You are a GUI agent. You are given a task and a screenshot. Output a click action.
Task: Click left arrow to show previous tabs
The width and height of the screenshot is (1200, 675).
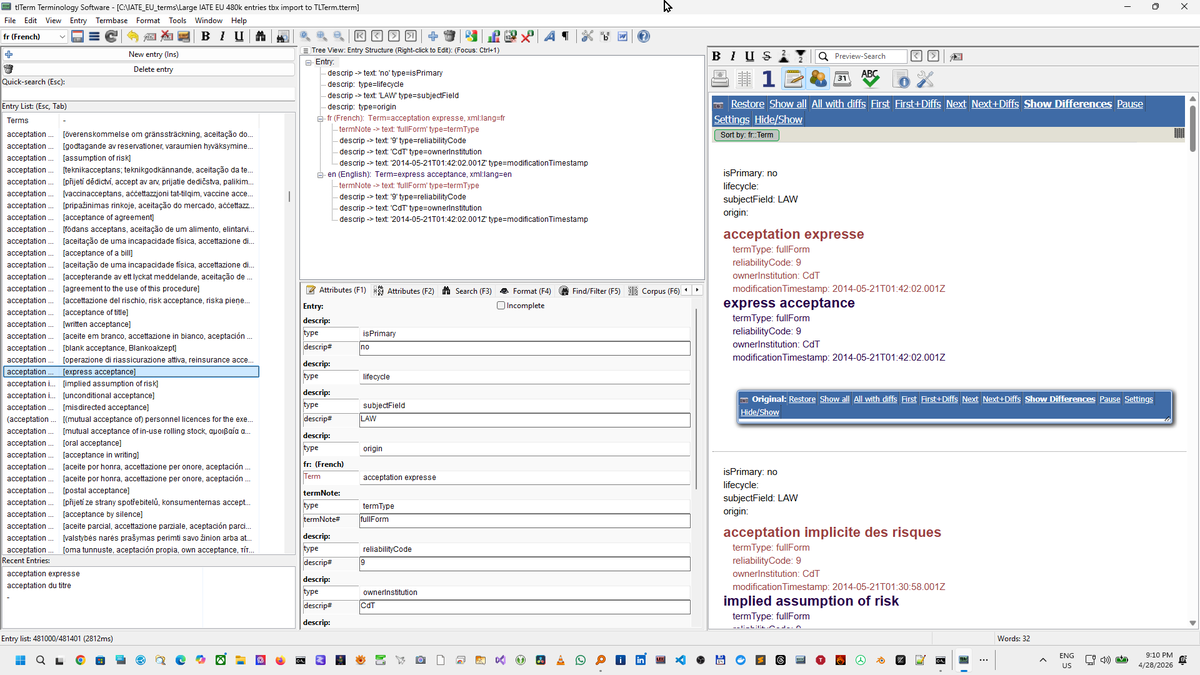686,291
